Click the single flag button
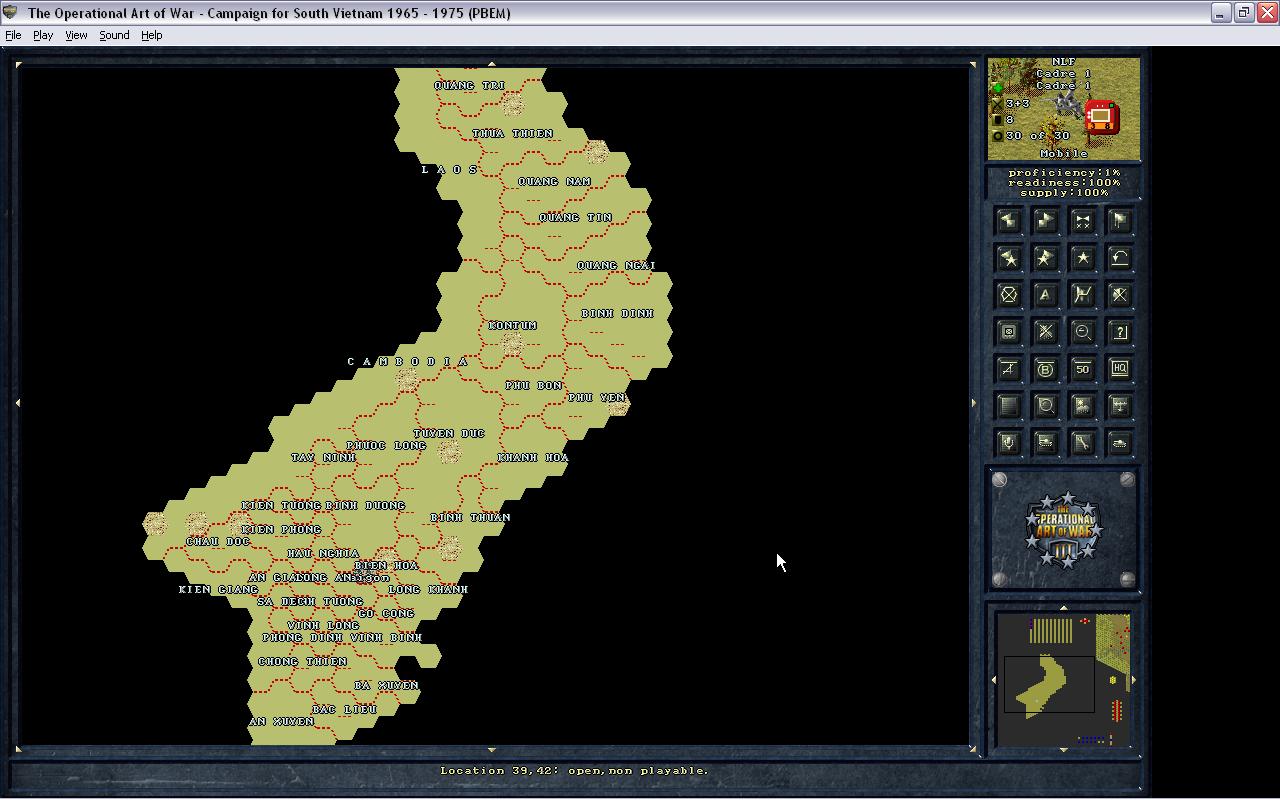Screen dimensions: 1280x800 click(x=1119, y=221)
